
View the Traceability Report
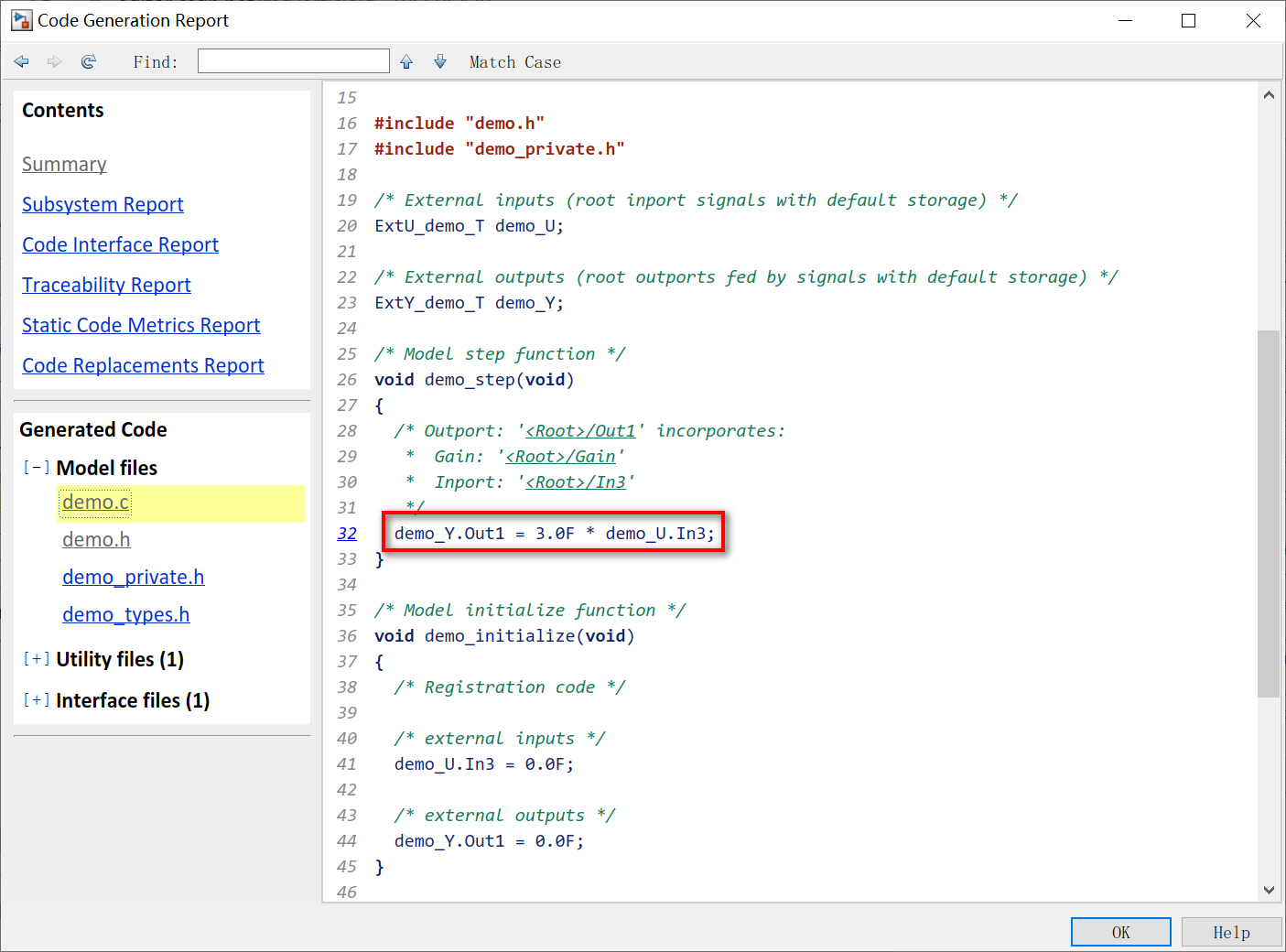coord(106,285)
